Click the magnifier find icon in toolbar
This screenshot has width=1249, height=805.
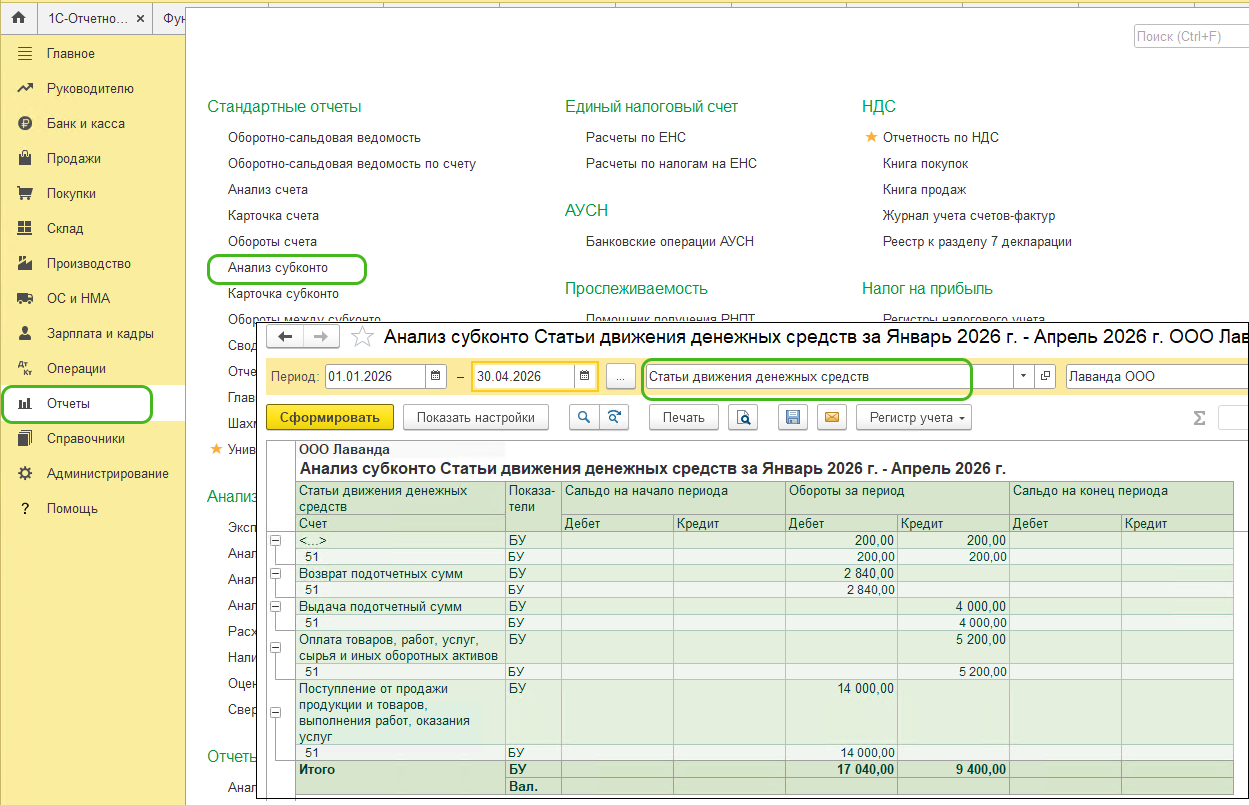pos(583,418)
